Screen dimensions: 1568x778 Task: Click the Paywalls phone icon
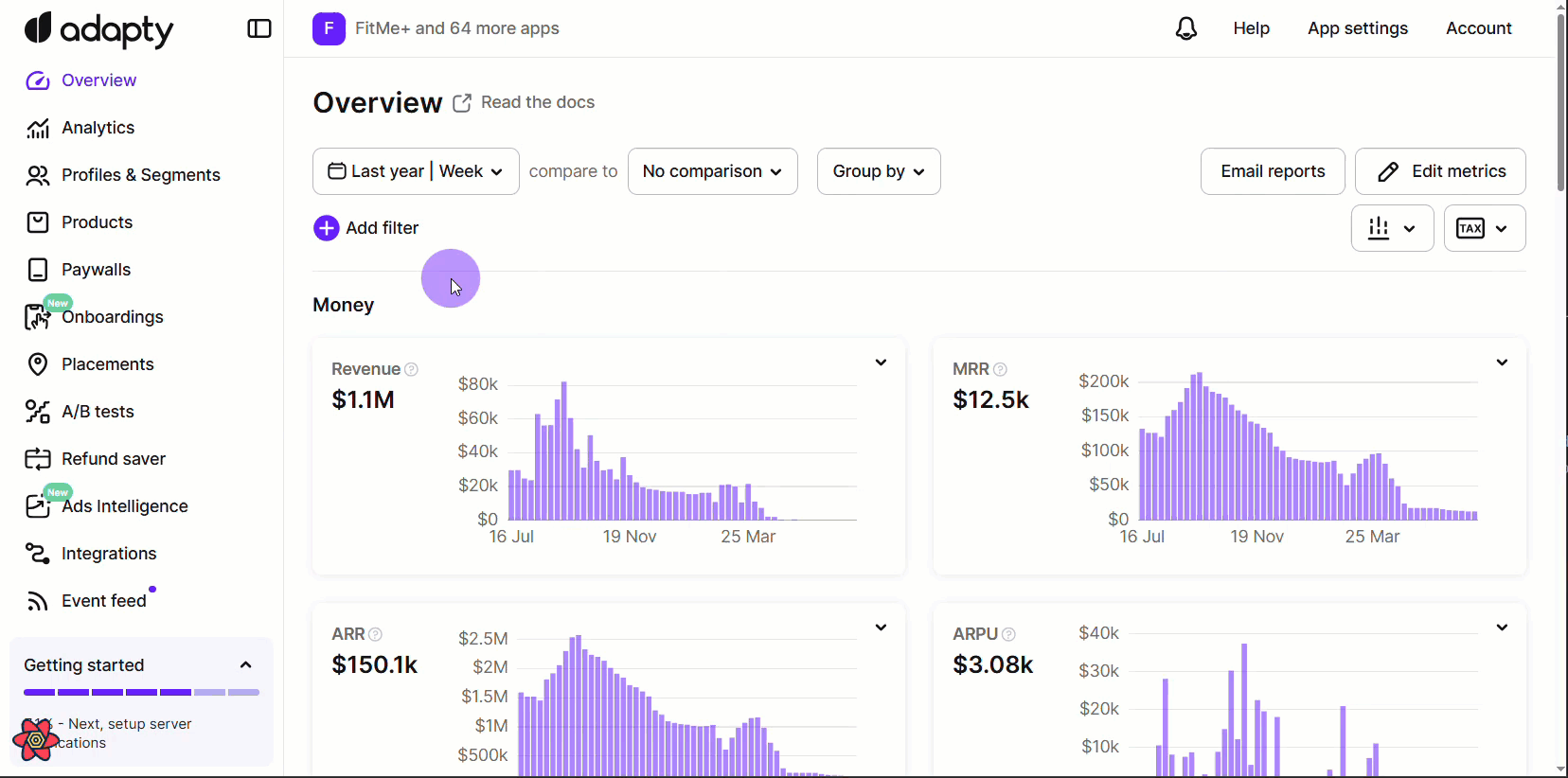pyautogui.click(x=38, y=270)
